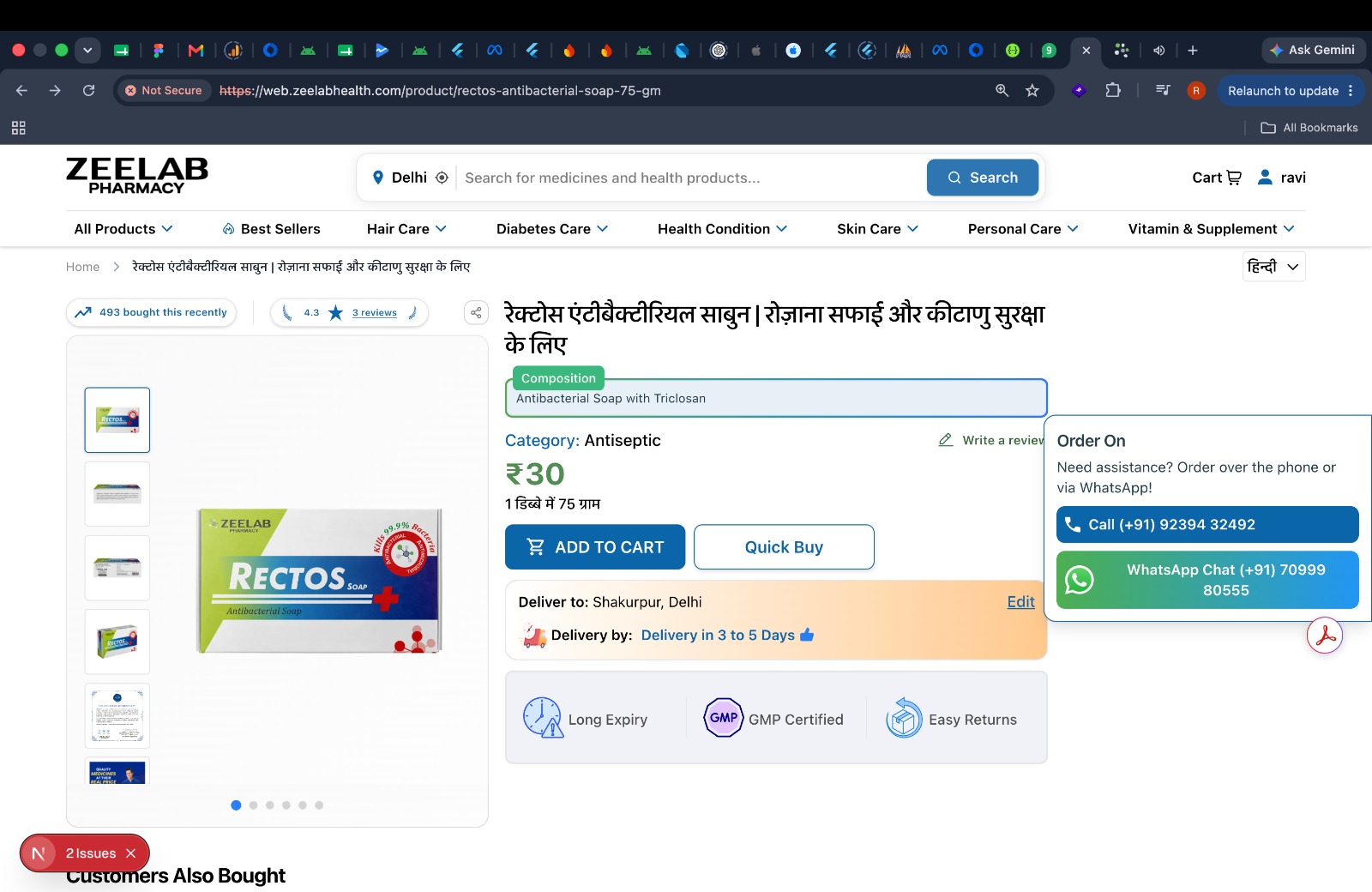The width and height of the screenshot is (1372, 892).
Task: Select the third product thumbnail
Action: pyautogui.click(x=117, y=568)
